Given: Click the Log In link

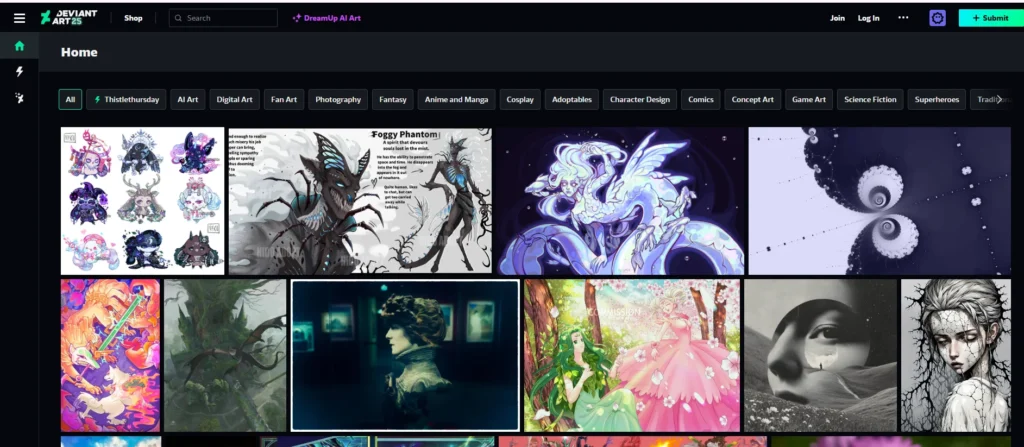Looking at the screenshot, I should pos(869,18).
